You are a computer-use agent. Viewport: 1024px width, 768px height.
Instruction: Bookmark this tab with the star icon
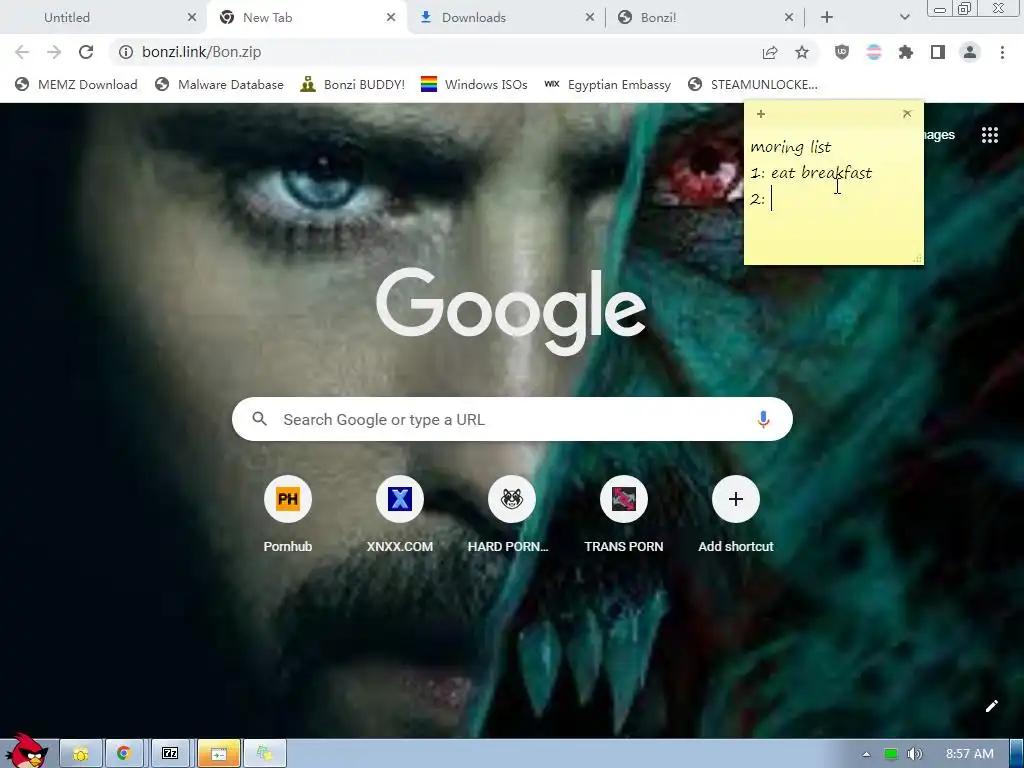click(802, 52)
